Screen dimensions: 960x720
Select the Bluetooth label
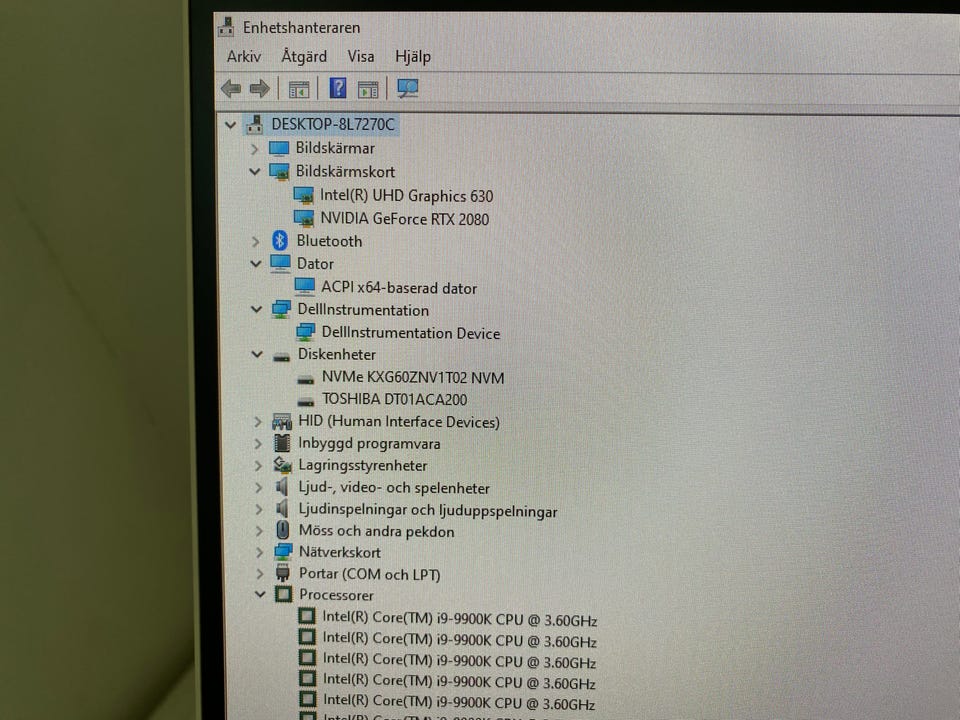pos(329,241)
